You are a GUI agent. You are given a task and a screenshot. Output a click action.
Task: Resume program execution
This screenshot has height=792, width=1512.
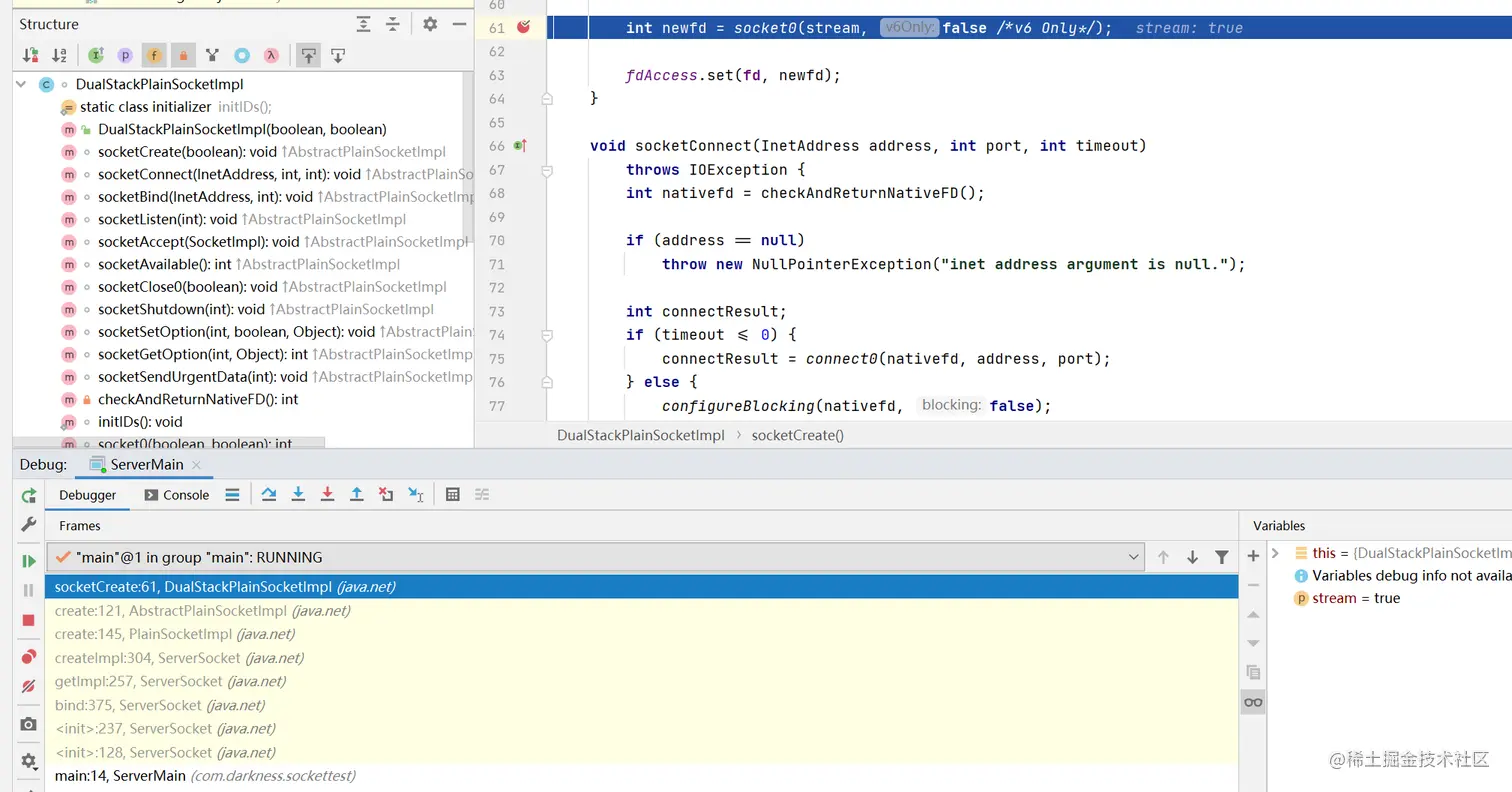pyautogui.click(x=29, y=561)
